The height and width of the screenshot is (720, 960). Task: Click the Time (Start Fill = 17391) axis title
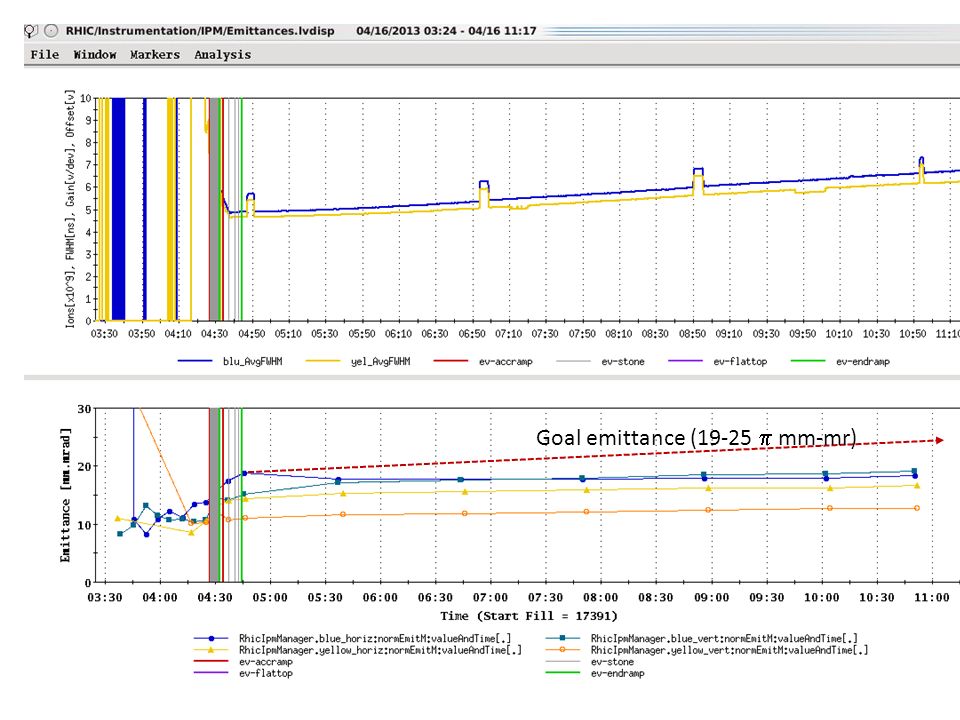(528, 615)
